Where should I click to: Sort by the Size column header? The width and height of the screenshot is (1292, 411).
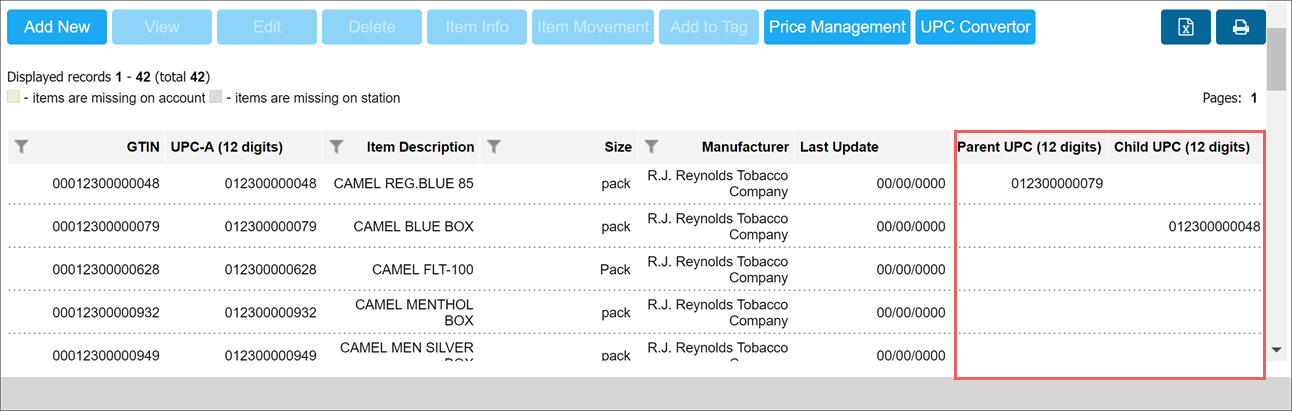618,147
